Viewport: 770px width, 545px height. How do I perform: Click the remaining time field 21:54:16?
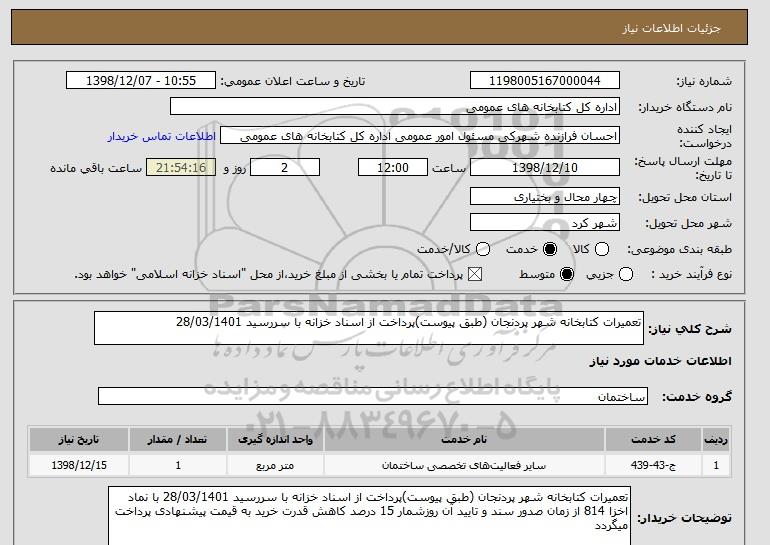(x=181, y=167)
